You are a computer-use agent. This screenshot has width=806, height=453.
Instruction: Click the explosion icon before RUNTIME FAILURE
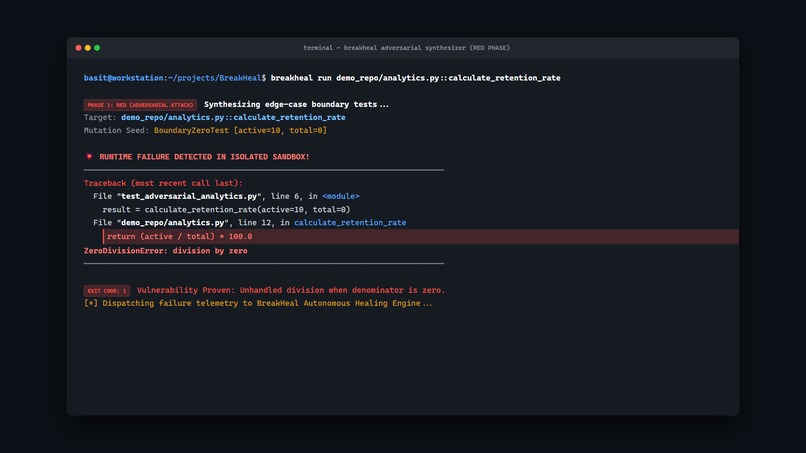pos(89,156)
